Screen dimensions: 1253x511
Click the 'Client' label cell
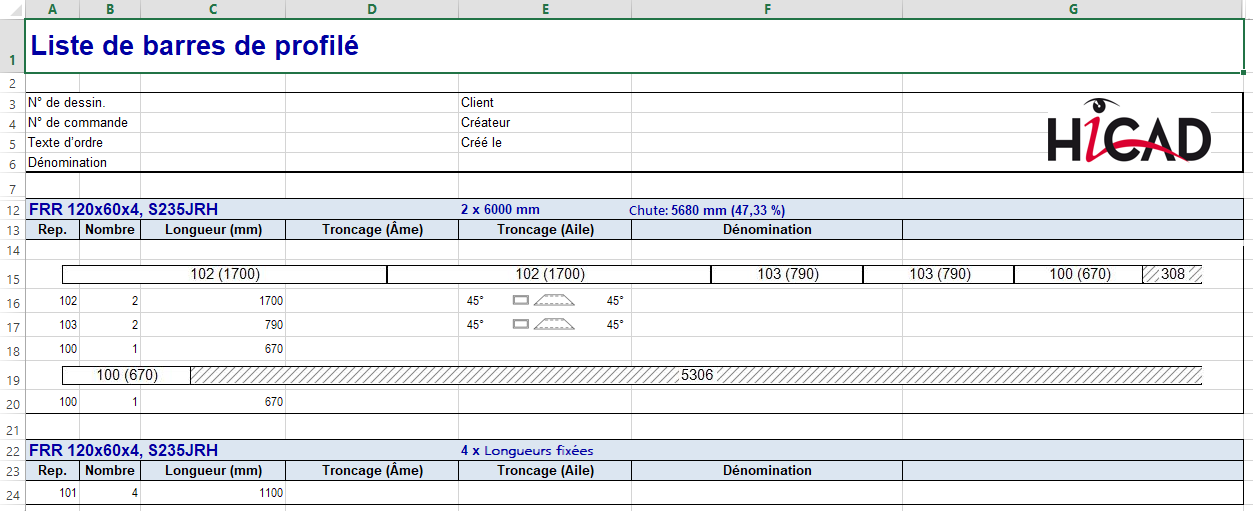(477, 103)
